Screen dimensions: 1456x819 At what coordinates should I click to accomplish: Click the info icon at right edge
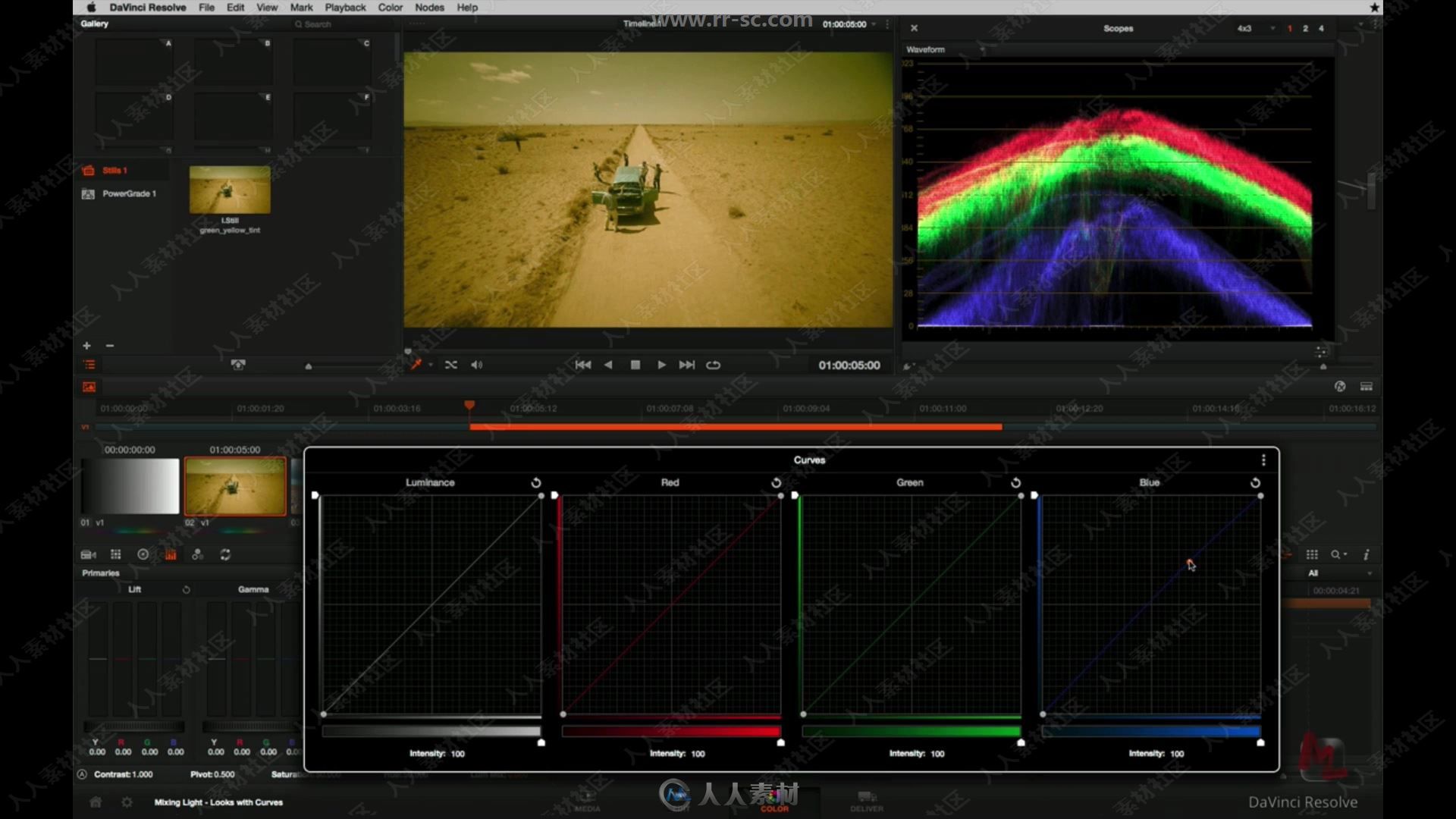click(x=1366, y=555)
